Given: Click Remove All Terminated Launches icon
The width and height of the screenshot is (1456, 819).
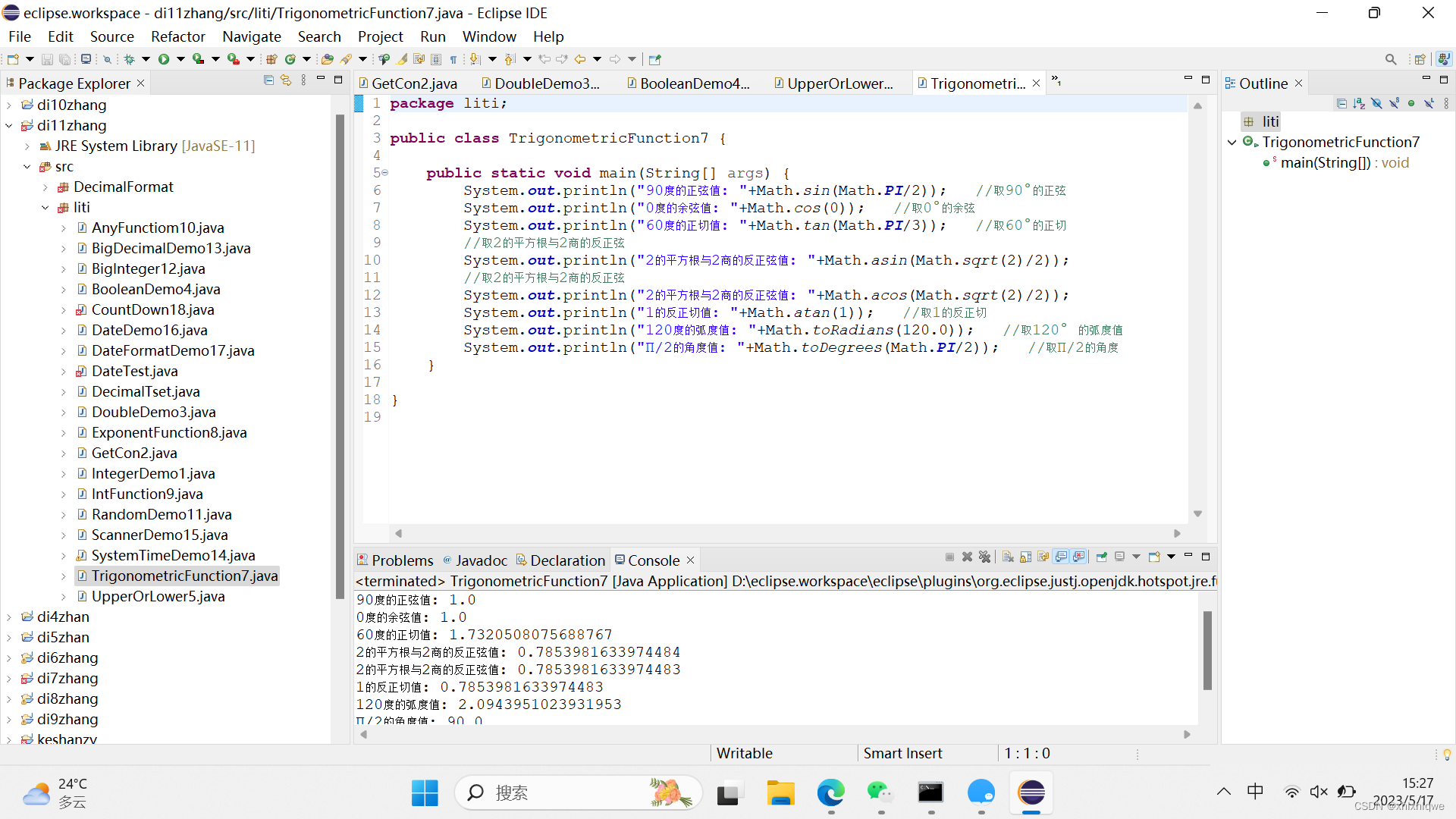Looking at the screenshot, I should click(984, 557).
